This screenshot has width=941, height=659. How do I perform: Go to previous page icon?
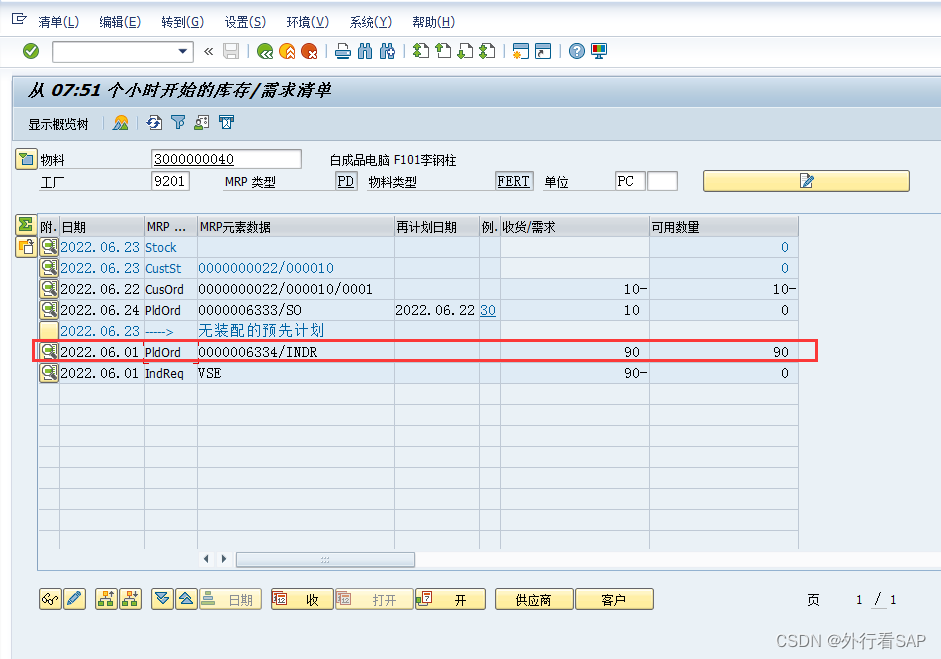click(443, 52)
